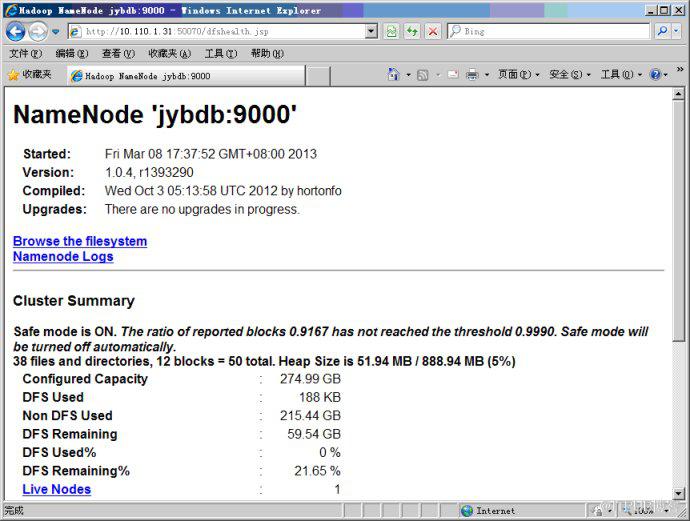The image size is (690, 521).
Task: Click the Internet zone globe in status bar
Action: tap(467, 511)
